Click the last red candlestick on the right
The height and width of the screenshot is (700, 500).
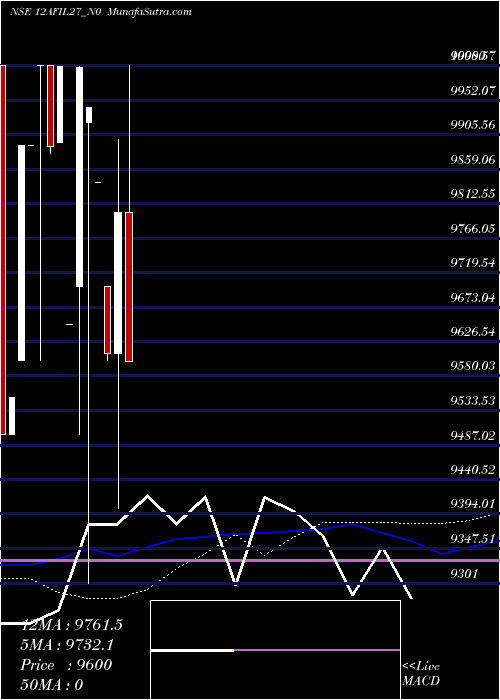tap(129, 287)
